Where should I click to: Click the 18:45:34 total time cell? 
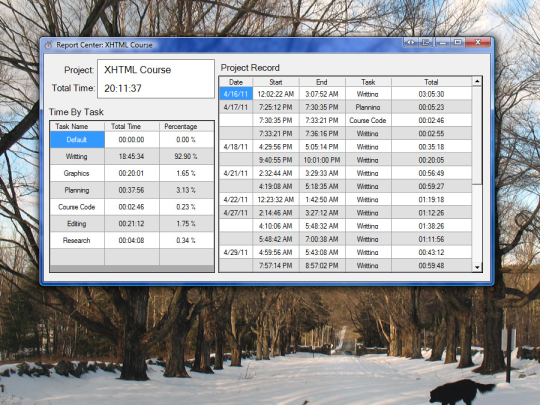click(132, 156)
